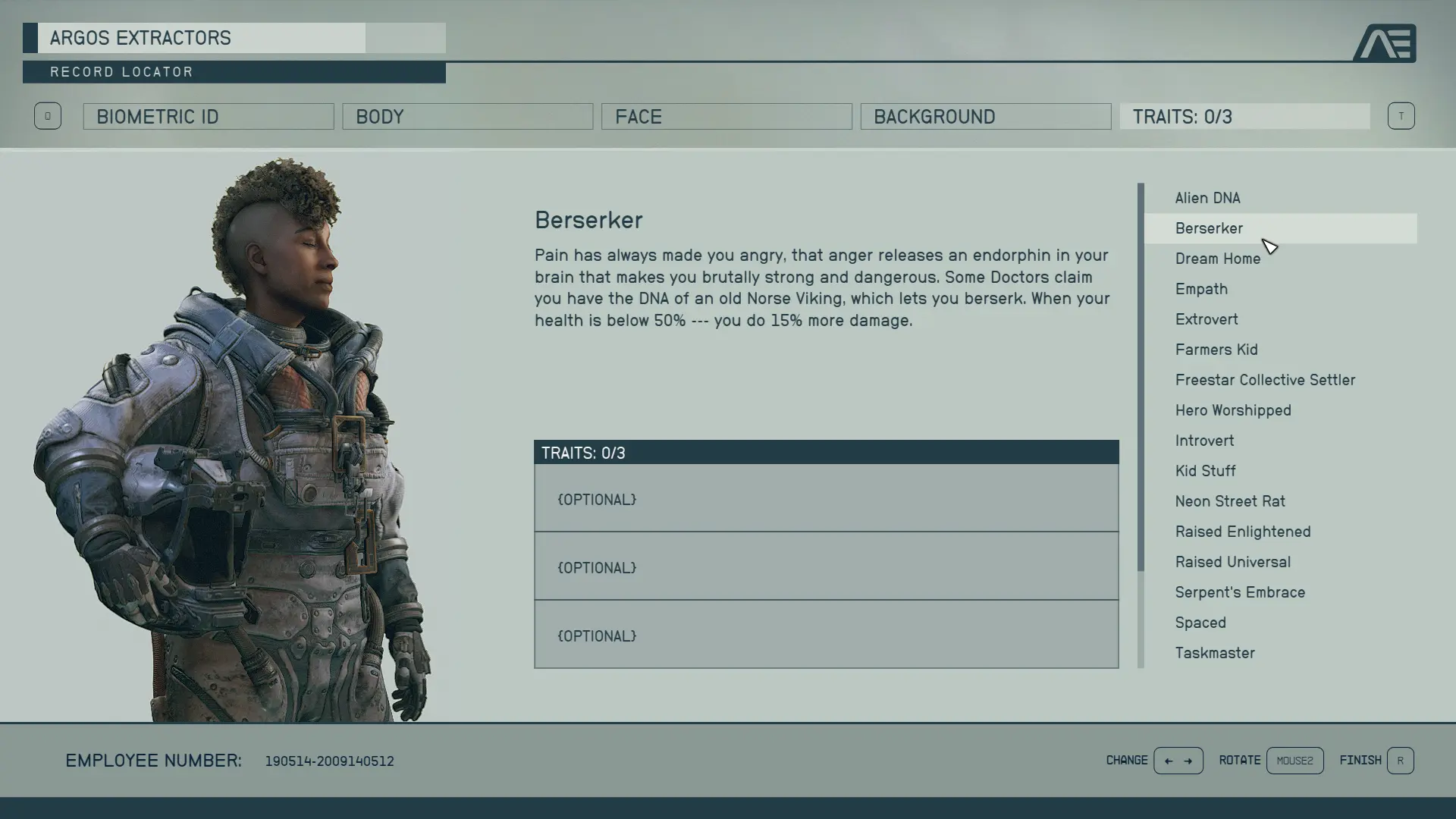Image resolution: width=1456 pixels, height=819 pixels.
Task: Select Berserker from traits list
Action: (x=1209, y=227)
